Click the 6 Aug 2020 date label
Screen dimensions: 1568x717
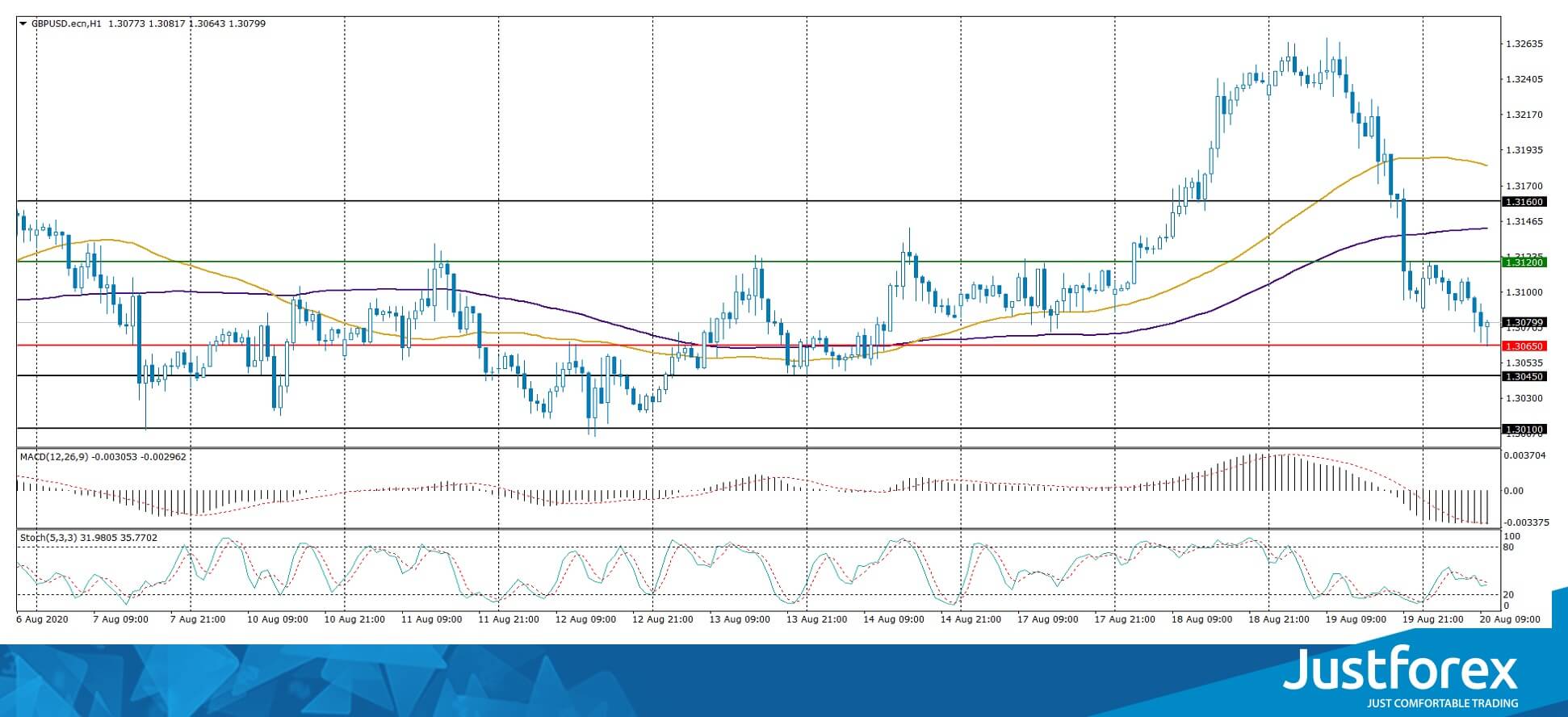[x=40, y=619]
